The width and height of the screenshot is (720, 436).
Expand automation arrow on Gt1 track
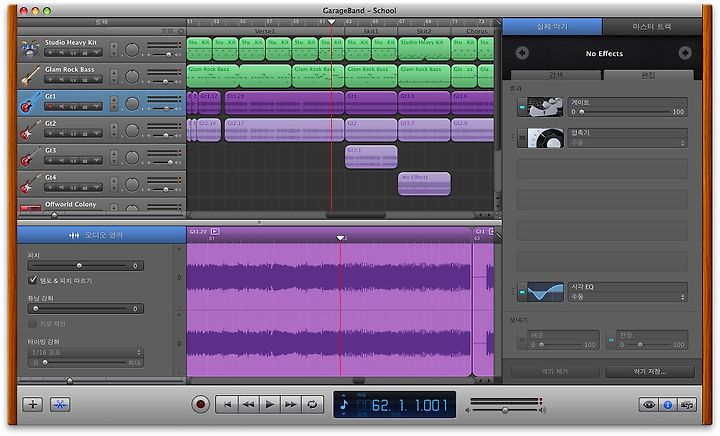[96, 106]
